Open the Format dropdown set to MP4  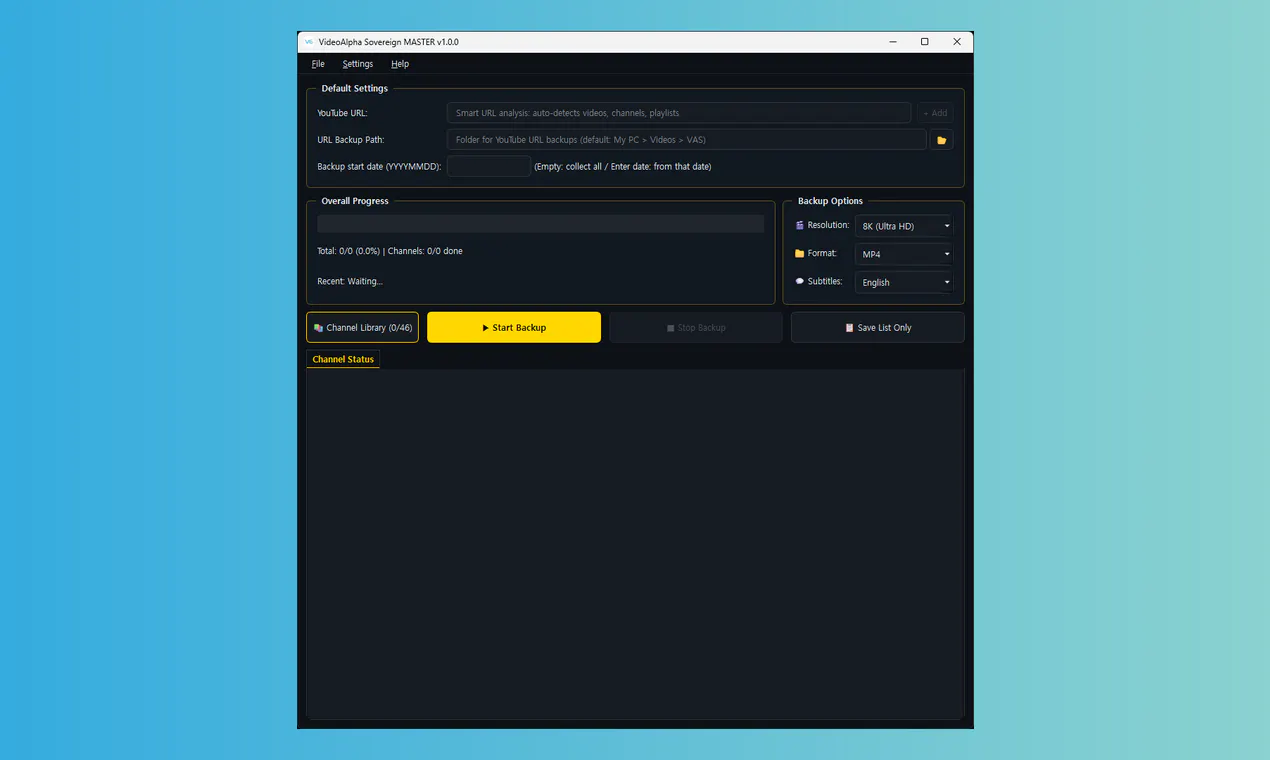click(904, 254)
